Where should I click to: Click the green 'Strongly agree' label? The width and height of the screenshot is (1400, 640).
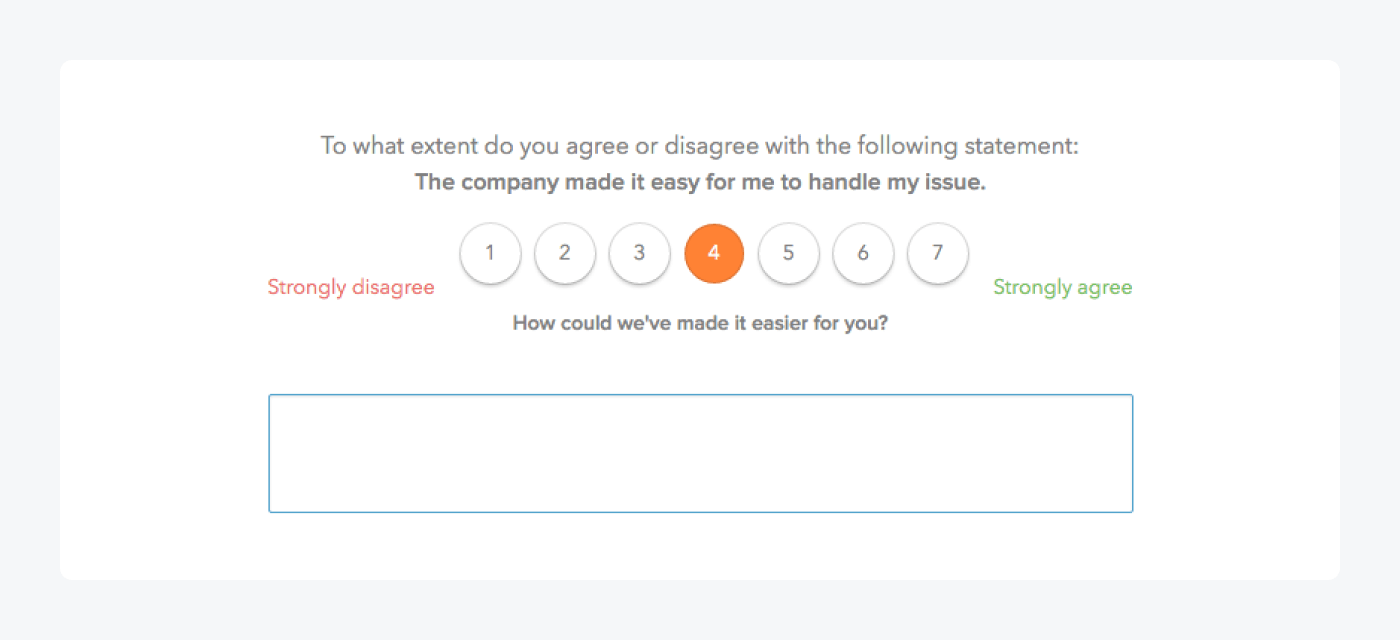tap(1062, 288)
